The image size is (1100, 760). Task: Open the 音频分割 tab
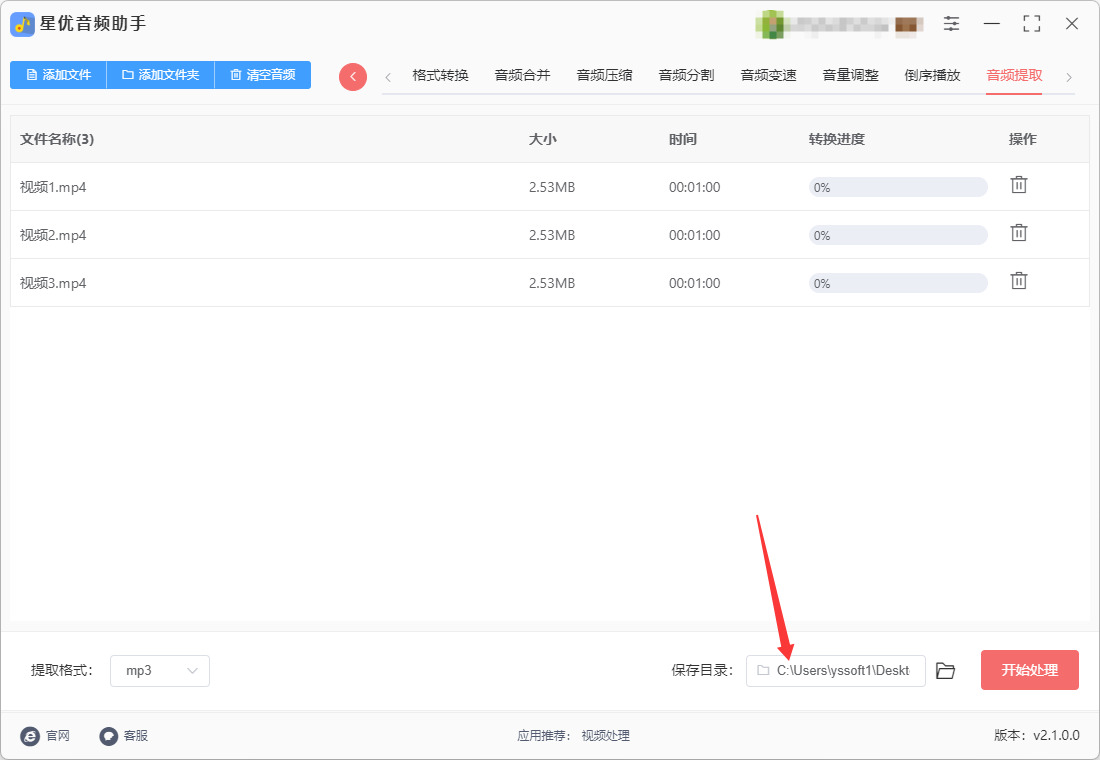coord(687,75)
